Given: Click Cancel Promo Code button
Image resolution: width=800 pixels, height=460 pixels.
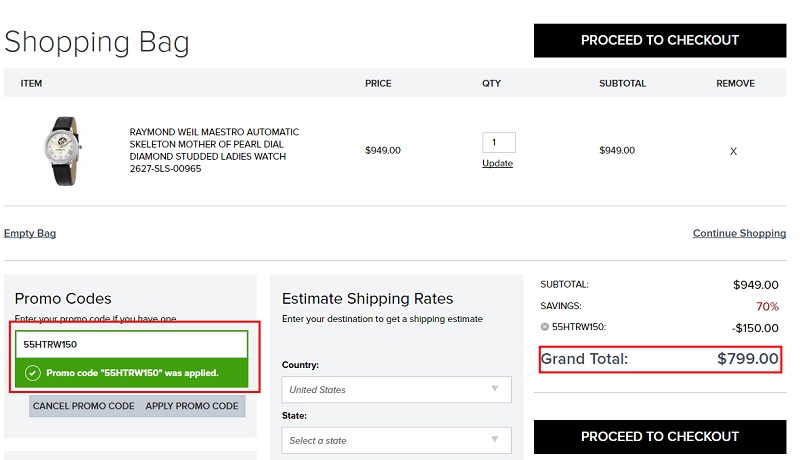Looking at the screenshot, I should pos(84,406).
